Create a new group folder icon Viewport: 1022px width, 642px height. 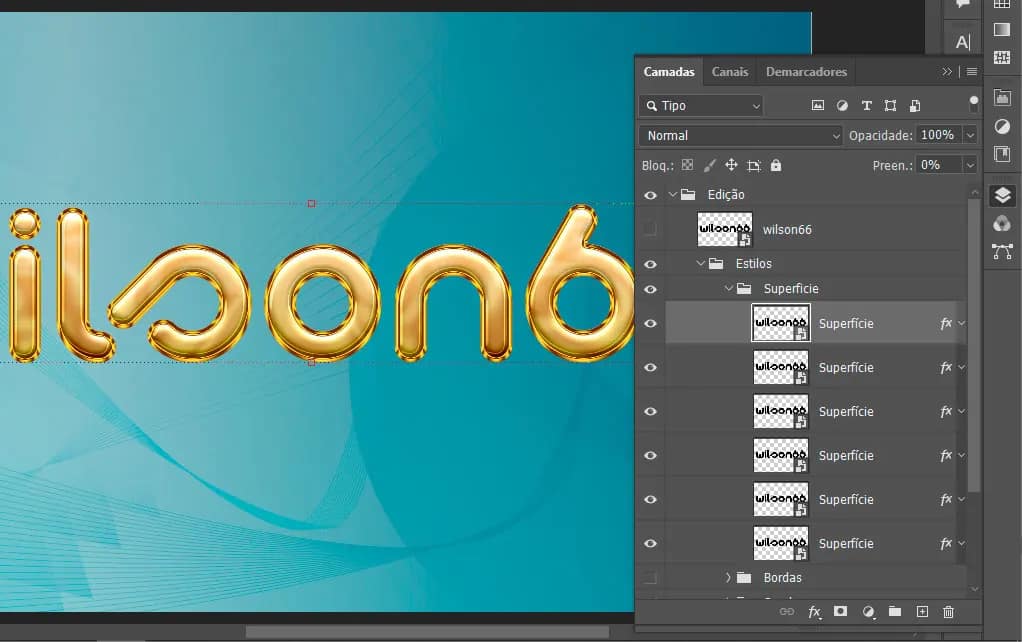895,611
